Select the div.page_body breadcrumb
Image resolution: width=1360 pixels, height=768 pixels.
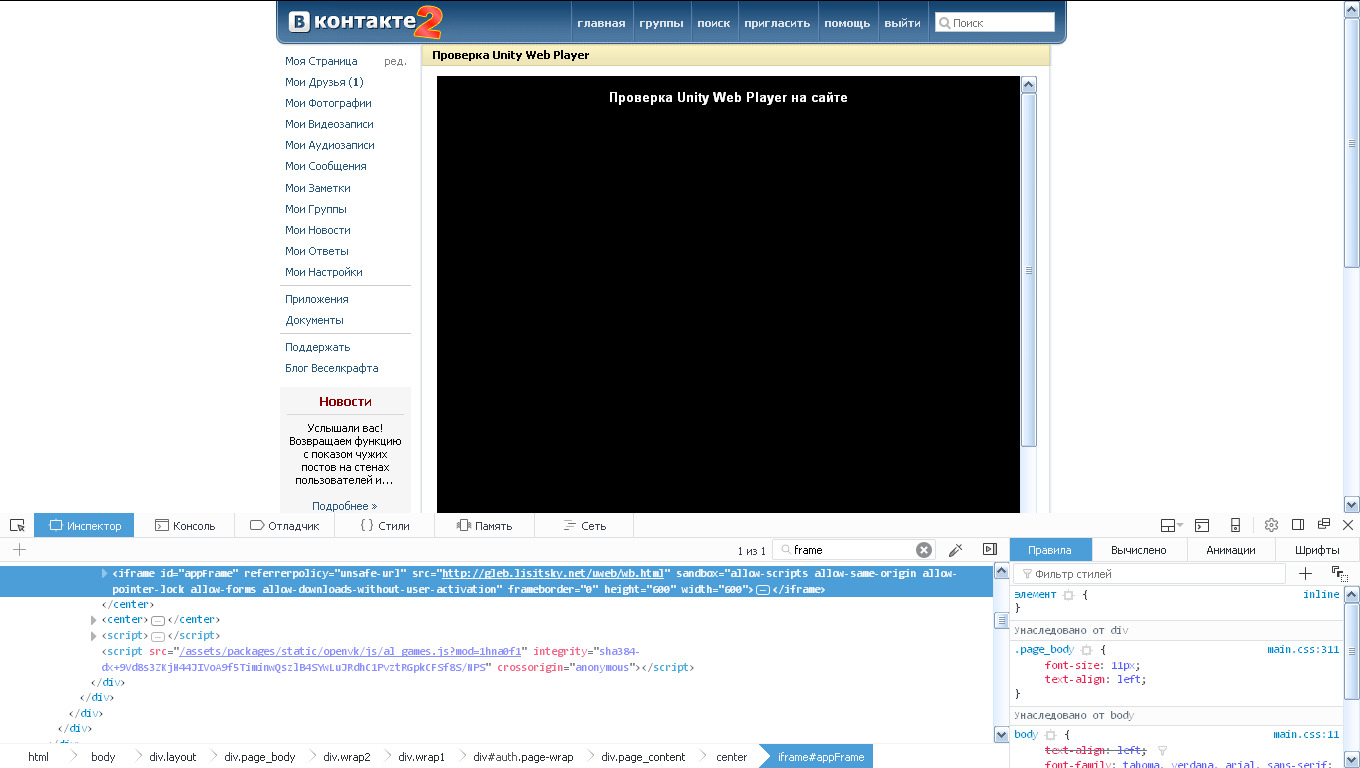(260, 757)
